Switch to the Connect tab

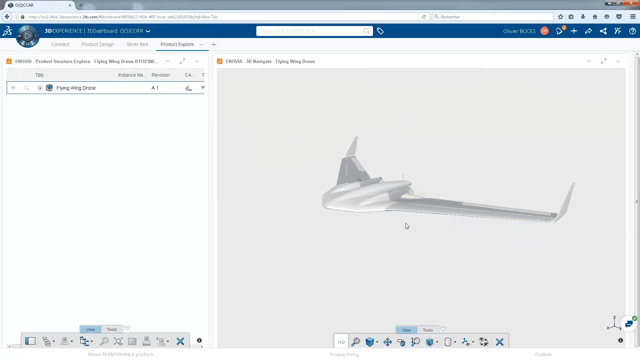click(60, 44)
